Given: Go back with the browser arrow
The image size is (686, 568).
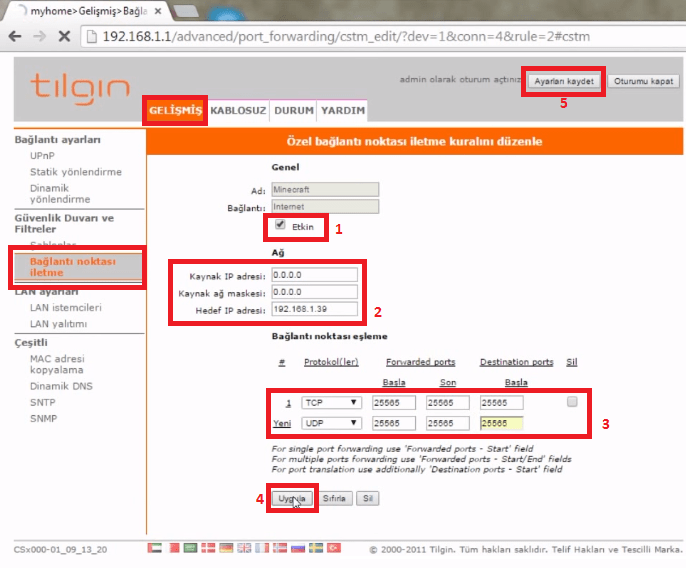Looking at the screenshot, I should 15,36.
